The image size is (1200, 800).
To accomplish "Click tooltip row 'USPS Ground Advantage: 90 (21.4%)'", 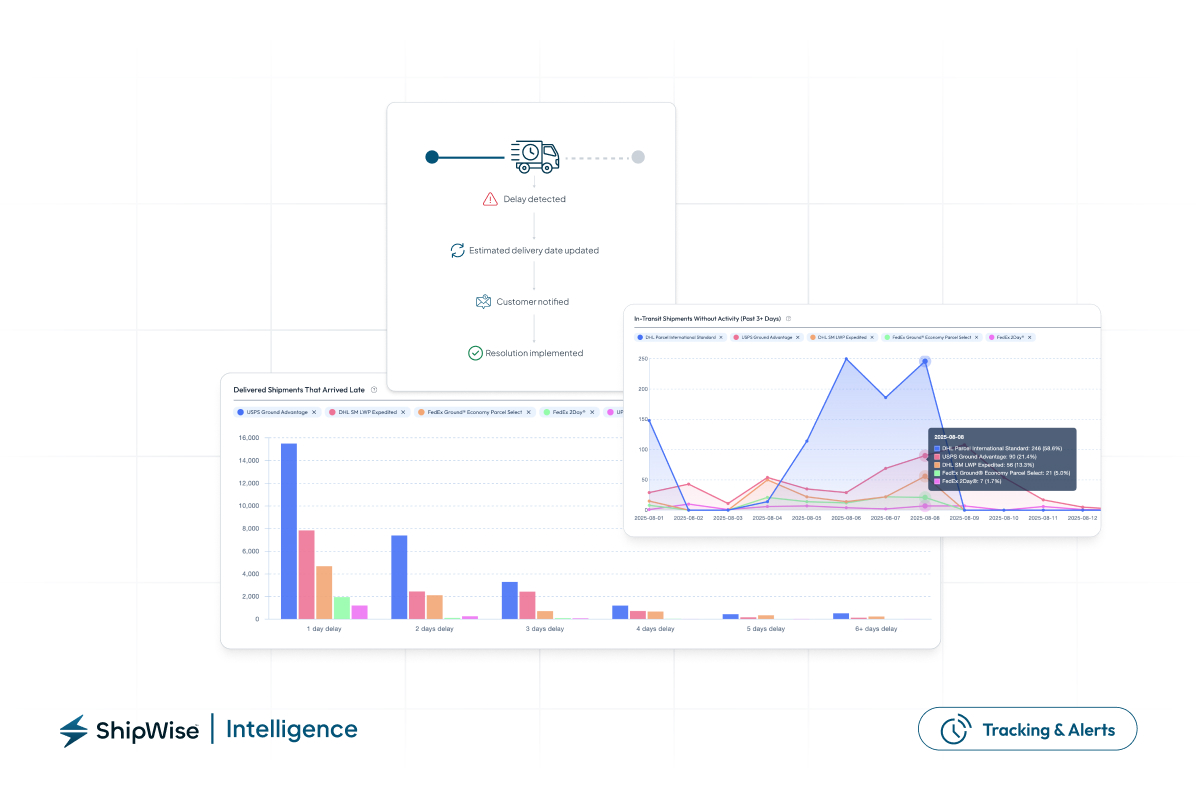I will [x=988, y=456].
